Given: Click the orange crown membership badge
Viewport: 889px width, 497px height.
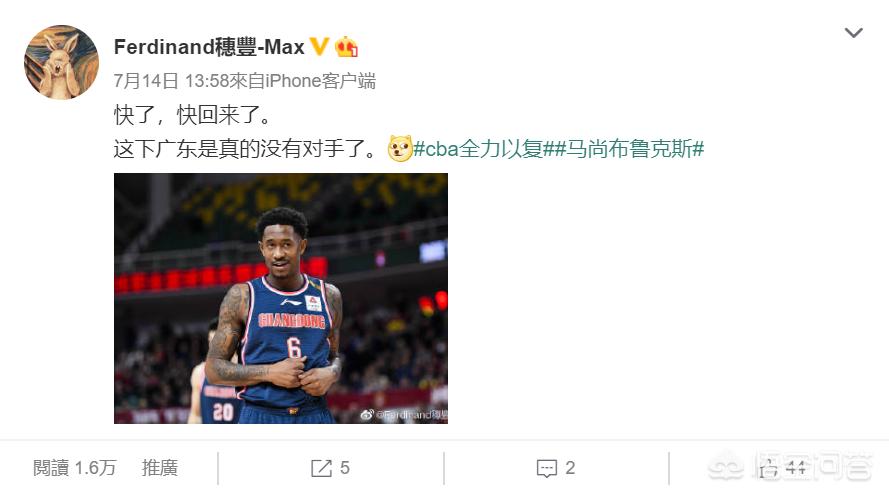Looking at the screenshot, I should pyautogui.click(x=346, y=46).
